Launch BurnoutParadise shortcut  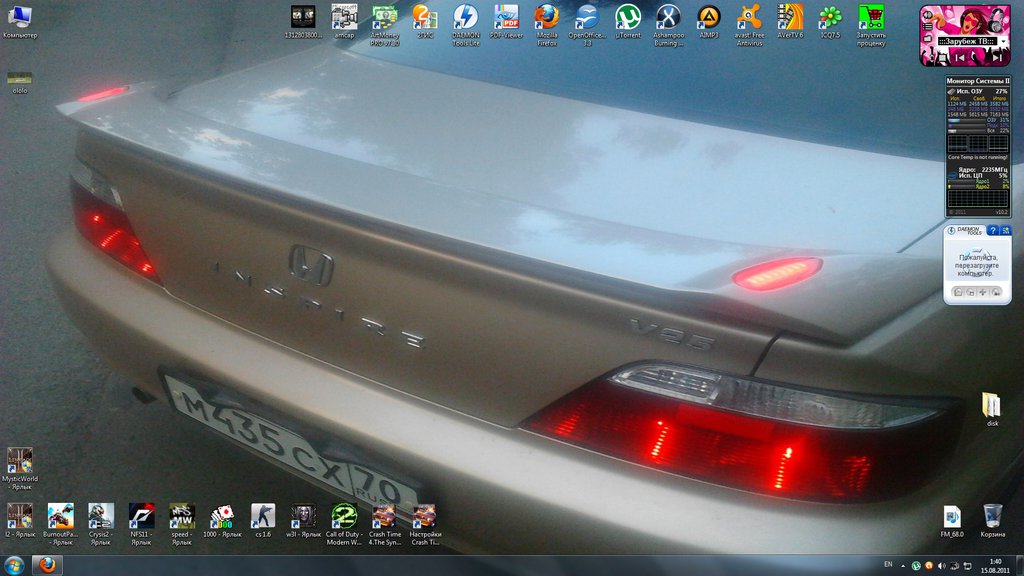pos(60,524)
